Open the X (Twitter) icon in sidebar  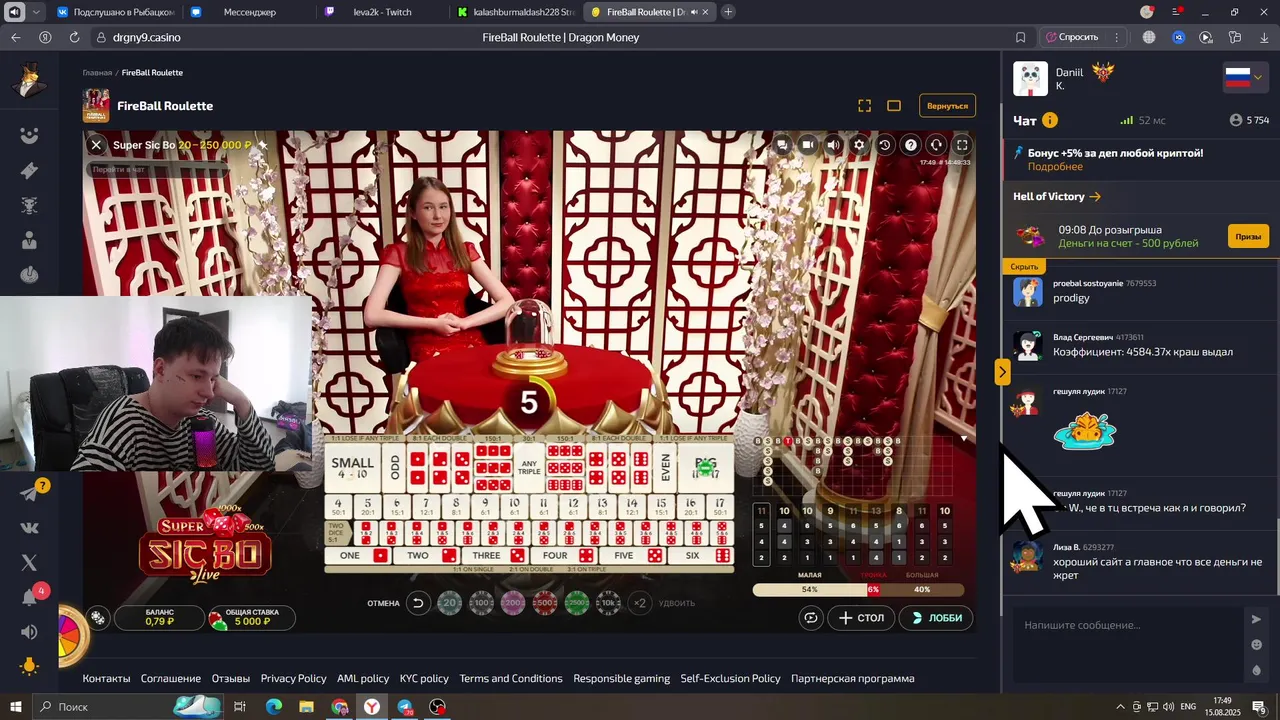[x=29, y=563]
